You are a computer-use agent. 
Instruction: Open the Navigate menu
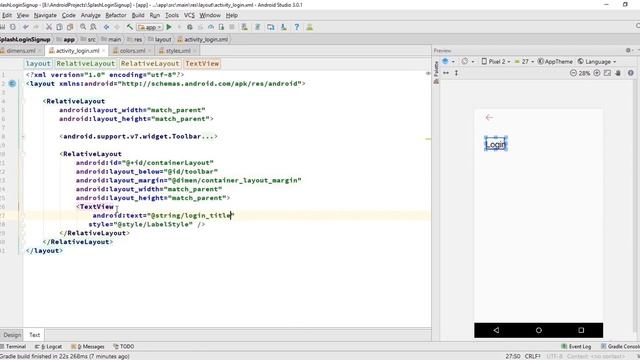[45, 15]
